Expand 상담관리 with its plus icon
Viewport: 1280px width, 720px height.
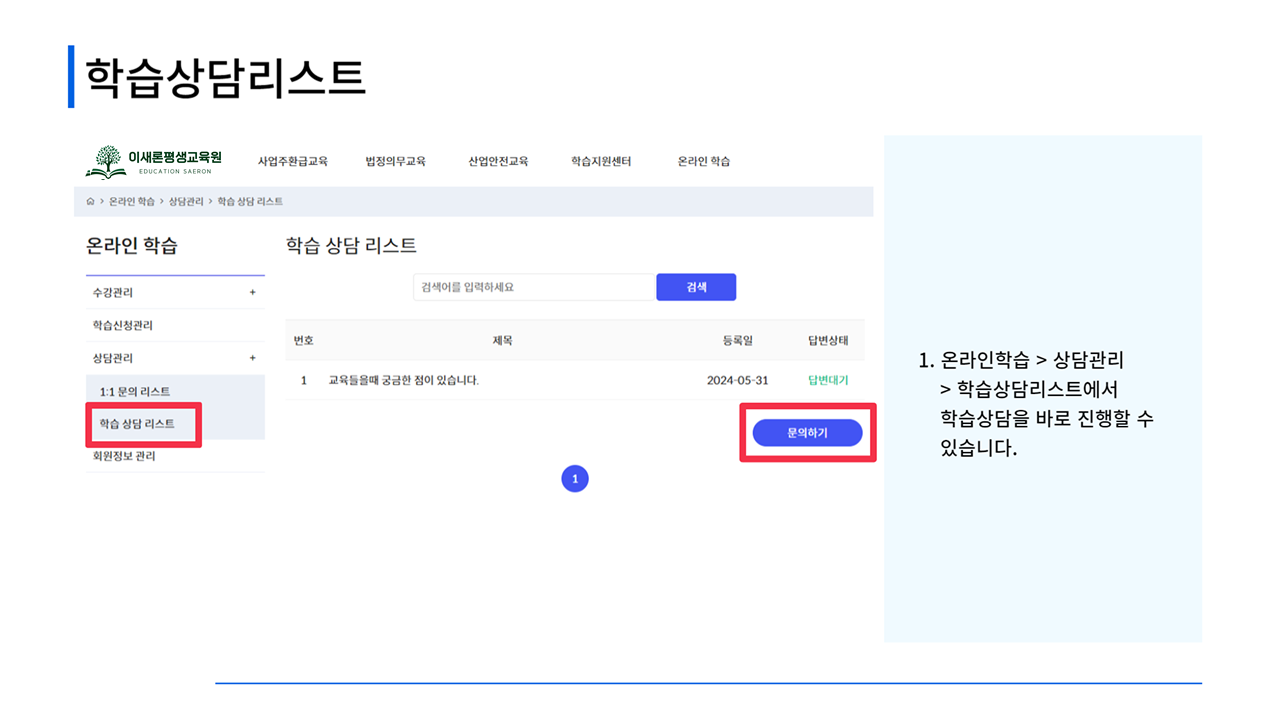tap(252, 358)
